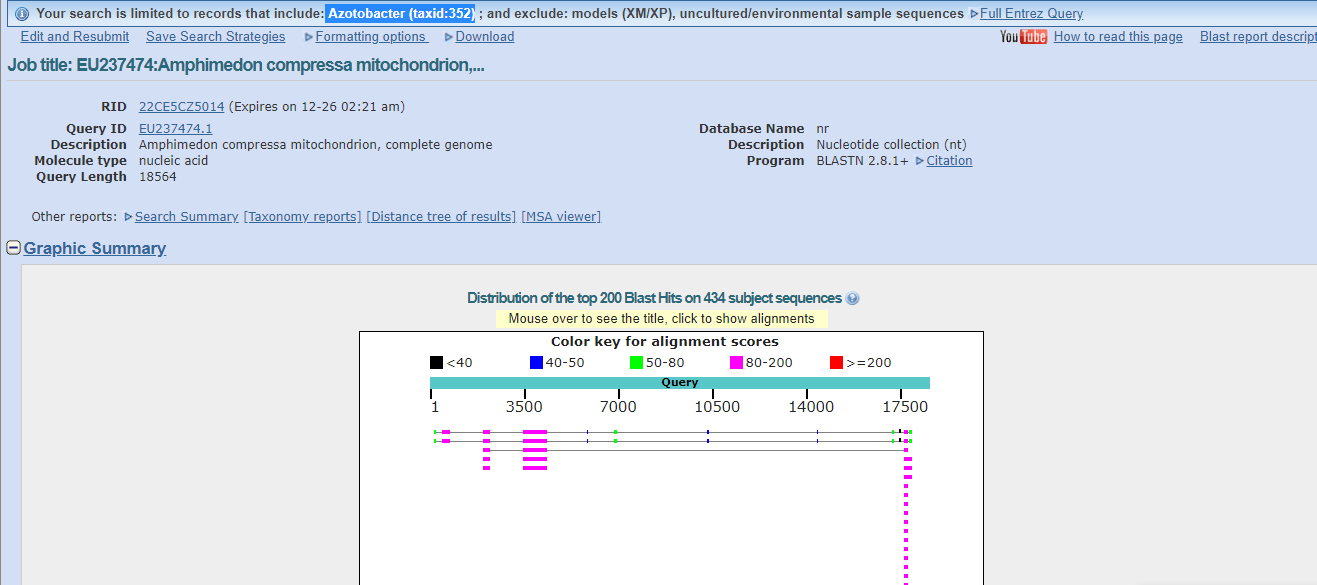Open Save Search Strategies
This screenshot has width=1317, height=585.
(x=215, y=37)
